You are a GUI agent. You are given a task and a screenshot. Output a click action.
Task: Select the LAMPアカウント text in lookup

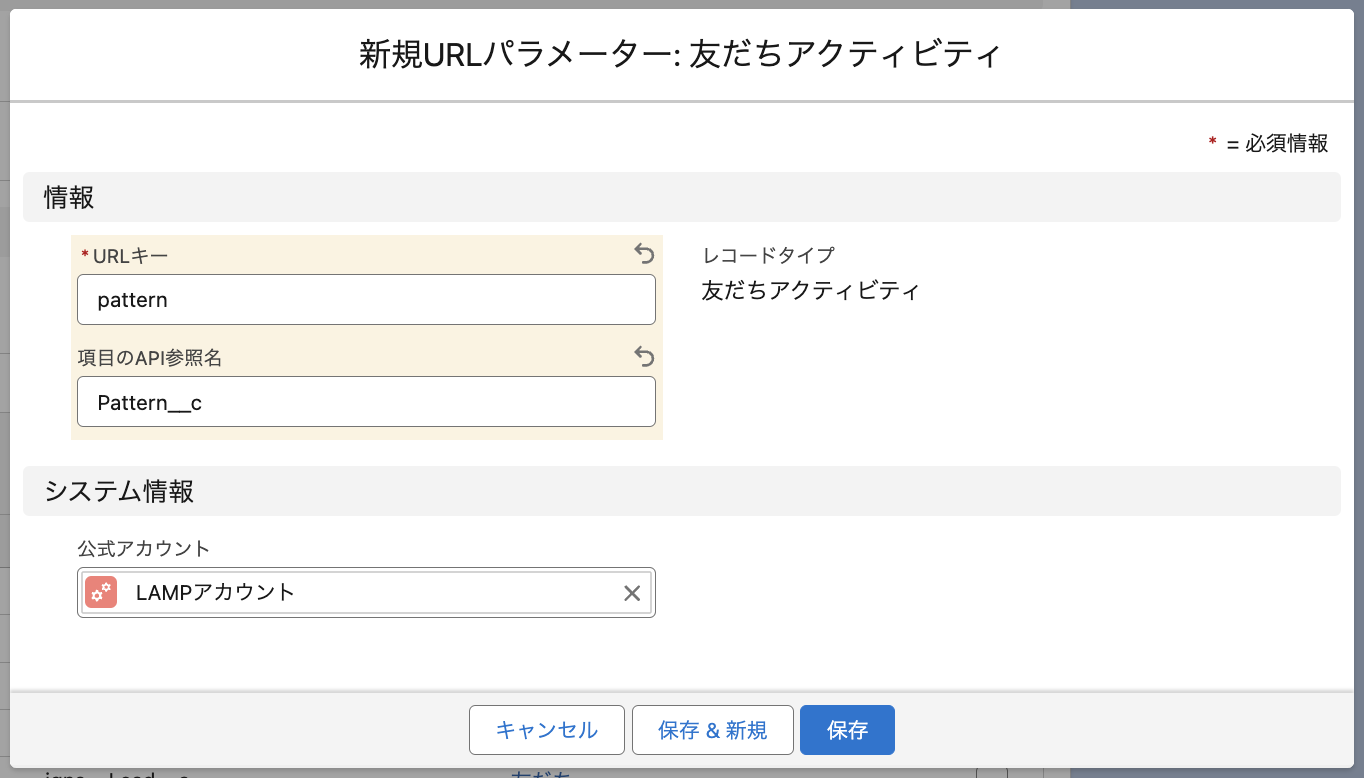(x=216, y=592)
